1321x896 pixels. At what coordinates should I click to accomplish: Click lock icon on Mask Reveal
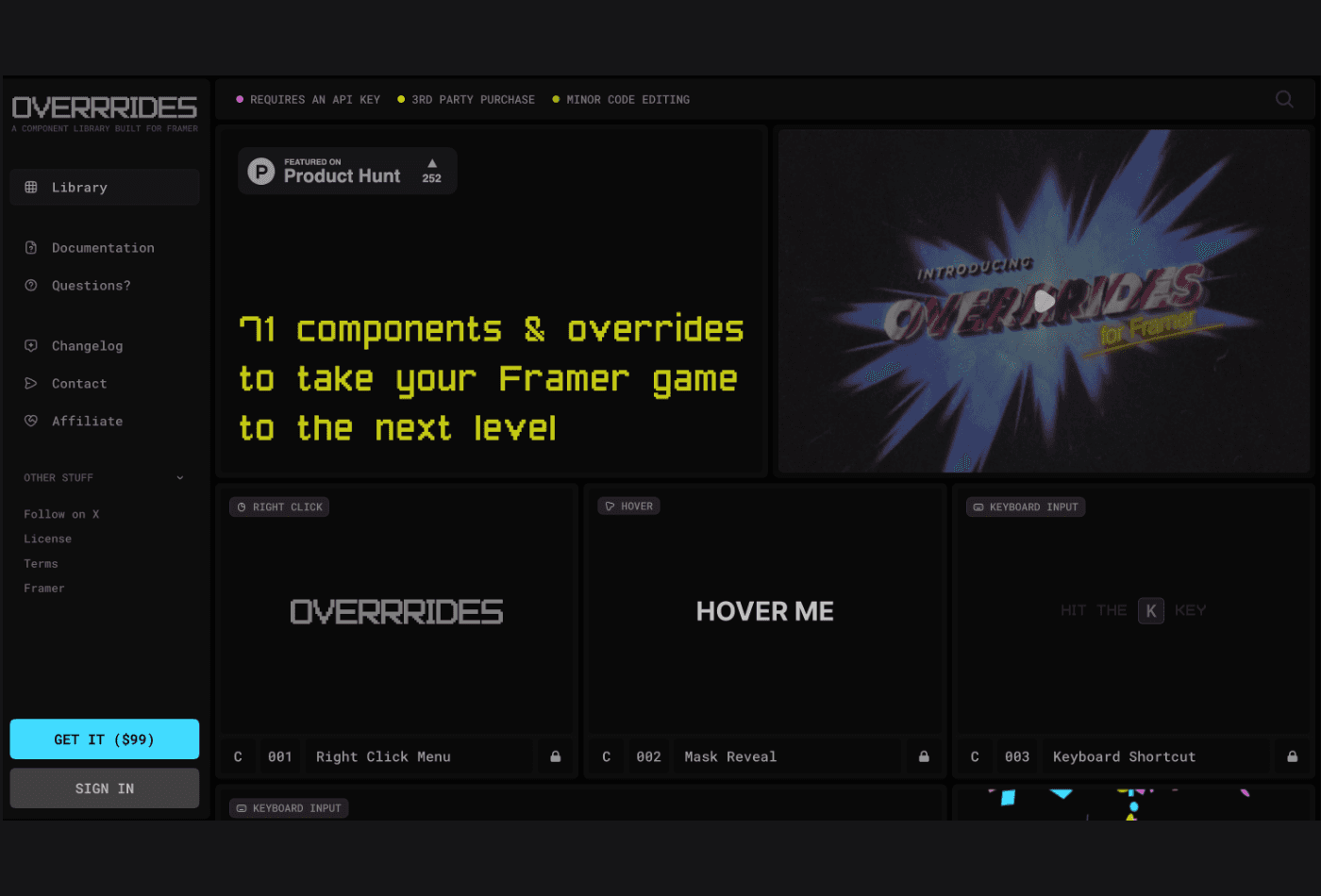(x=924, y=756)
